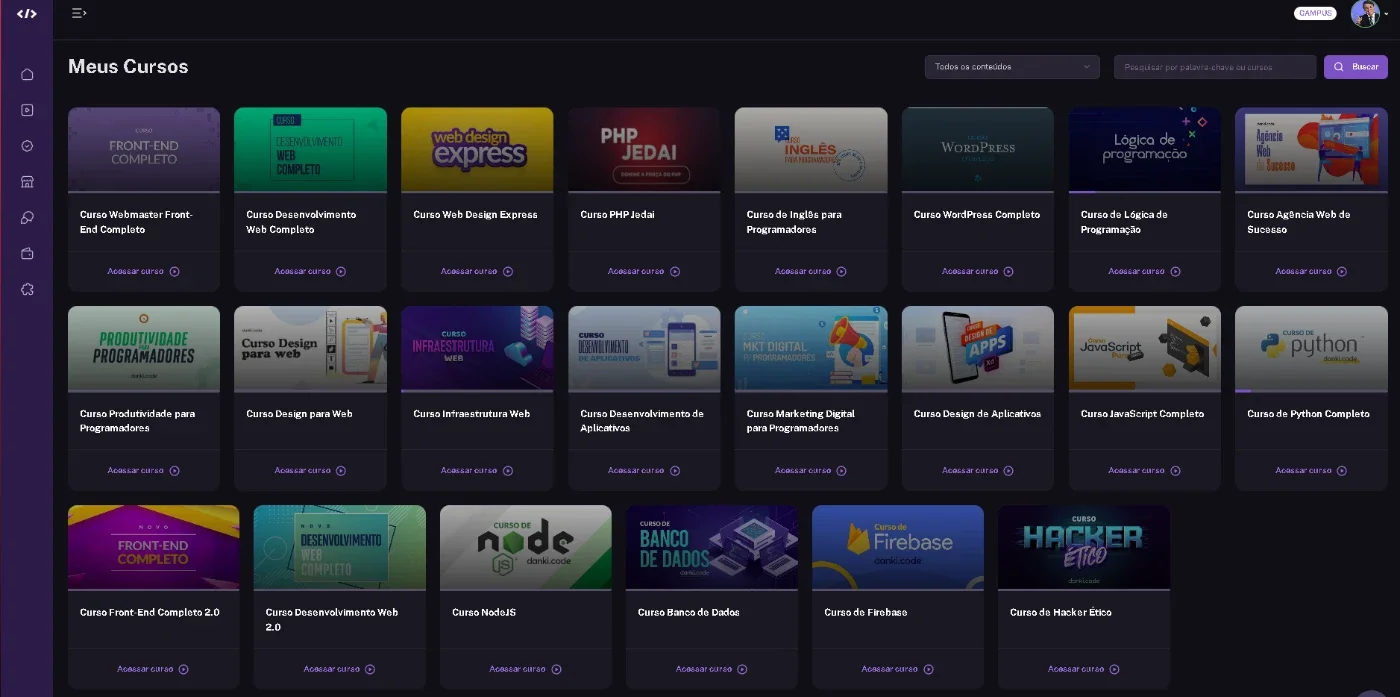Open the store icon in sidebar
The height and width of the screenshot is (697, 1400).
(27, 182)
